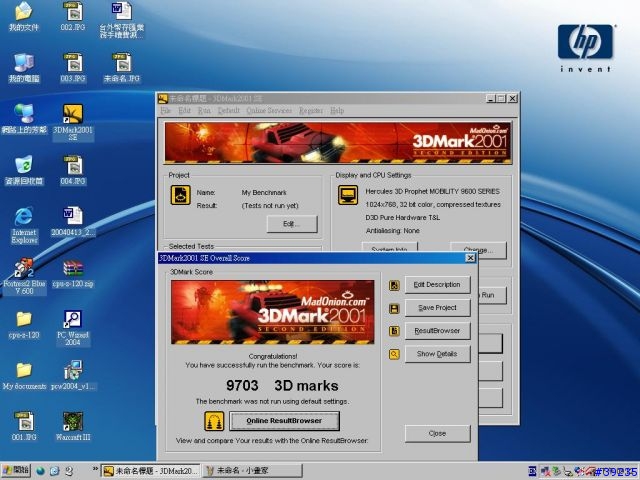Open the ResultBrowser button
Image resolution: width=640 pixels, height=480 pixels.
coord(438,331)
